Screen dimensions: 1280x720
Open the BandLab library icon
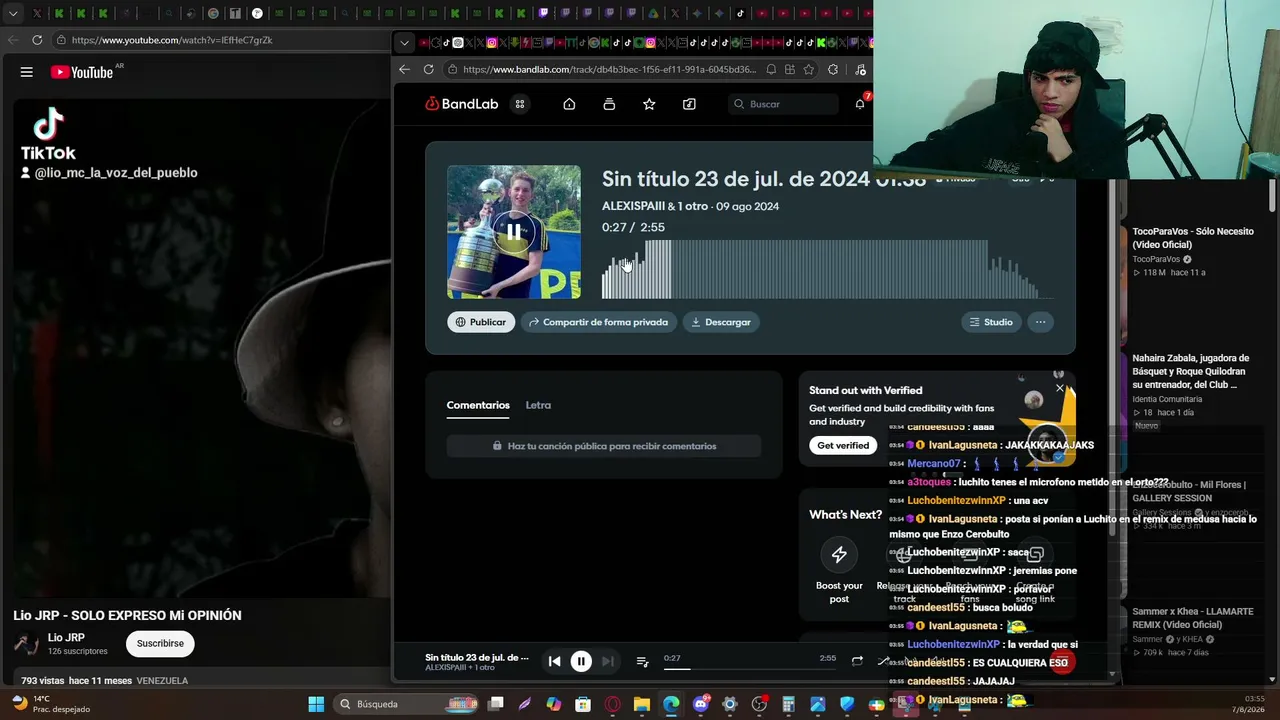point(609,104)
